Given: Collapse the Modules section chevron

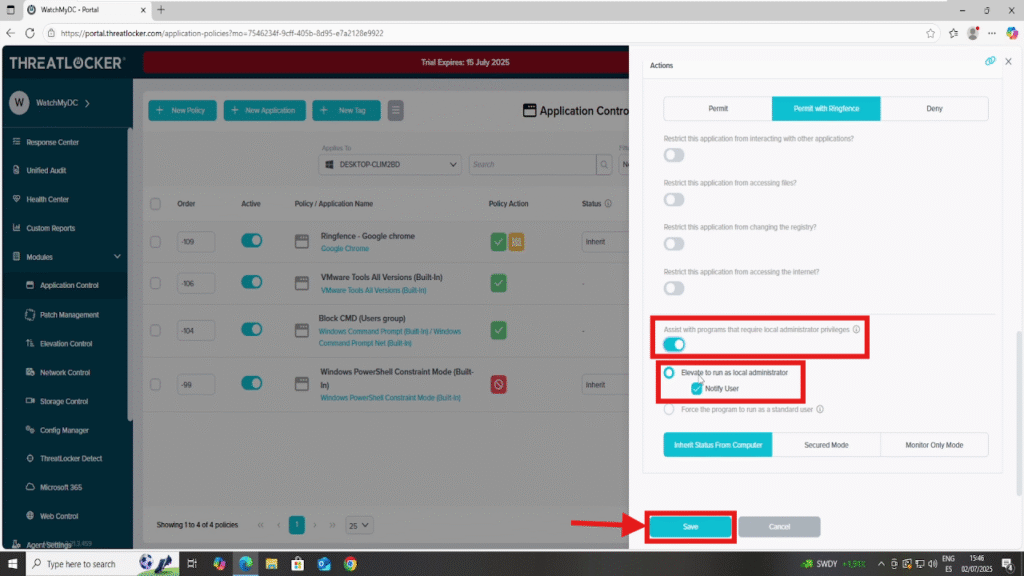Looking at the screenshot, I should pos(118,257).
